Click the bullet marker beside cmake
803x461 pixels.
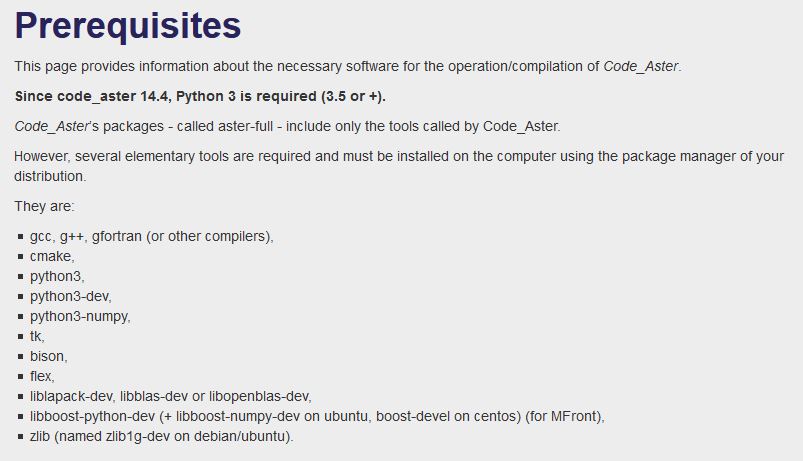20,257
